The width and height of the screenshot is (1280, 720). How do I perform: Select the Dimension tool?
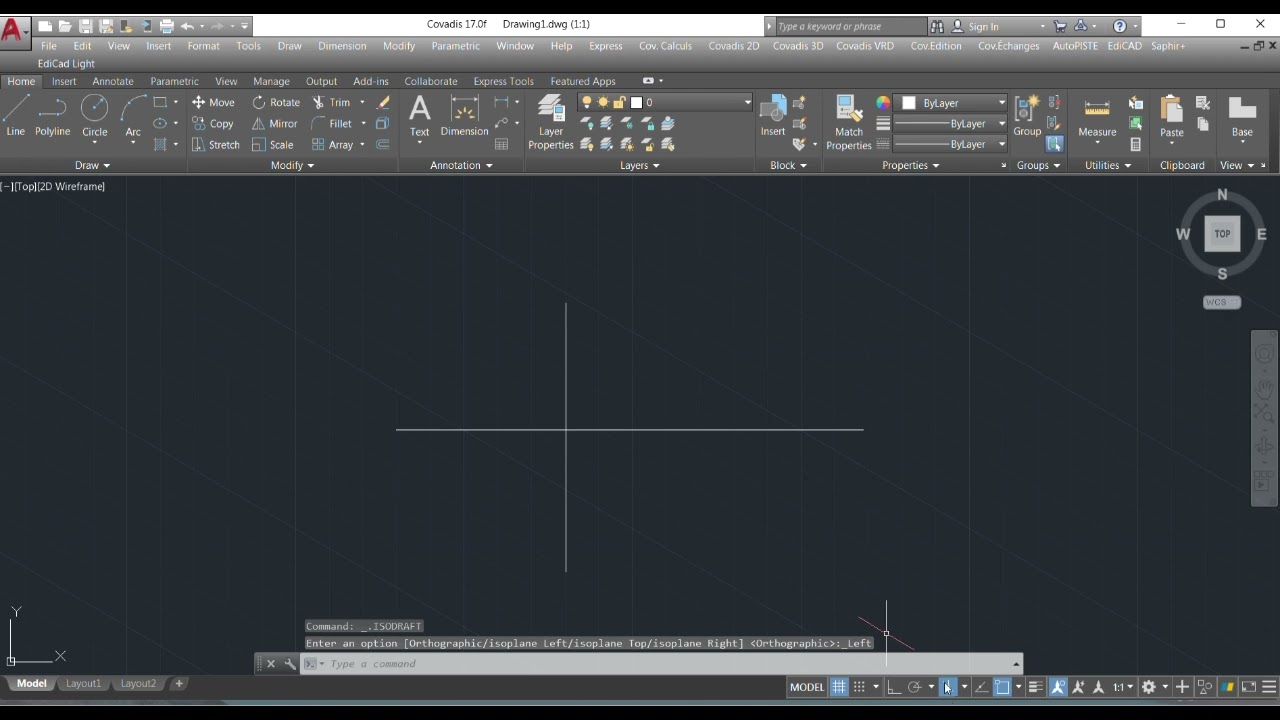(x=464, y=116)
